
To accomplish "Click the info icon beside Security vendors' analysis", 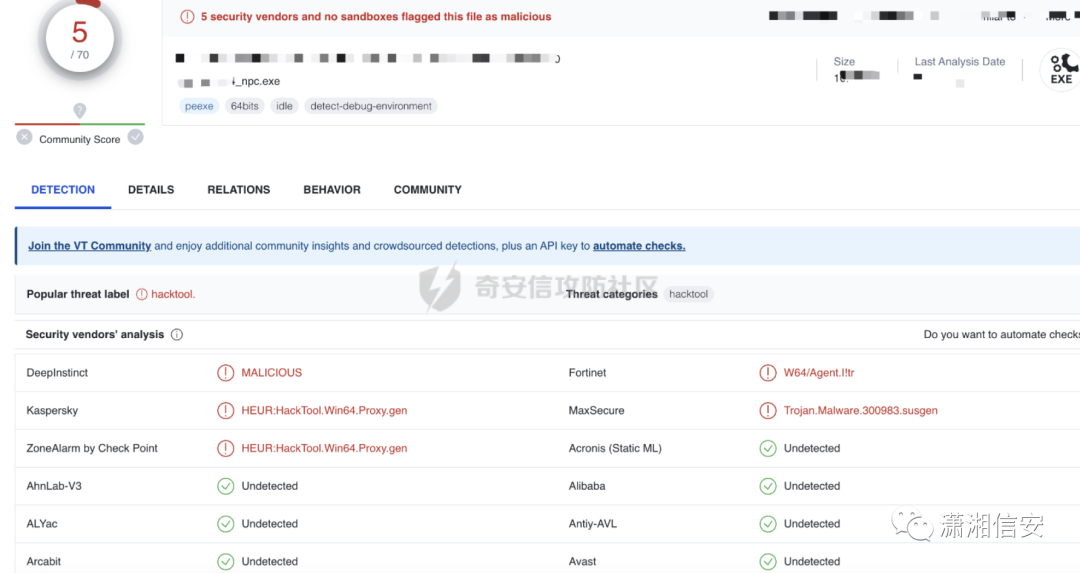I will coord(177,335).
